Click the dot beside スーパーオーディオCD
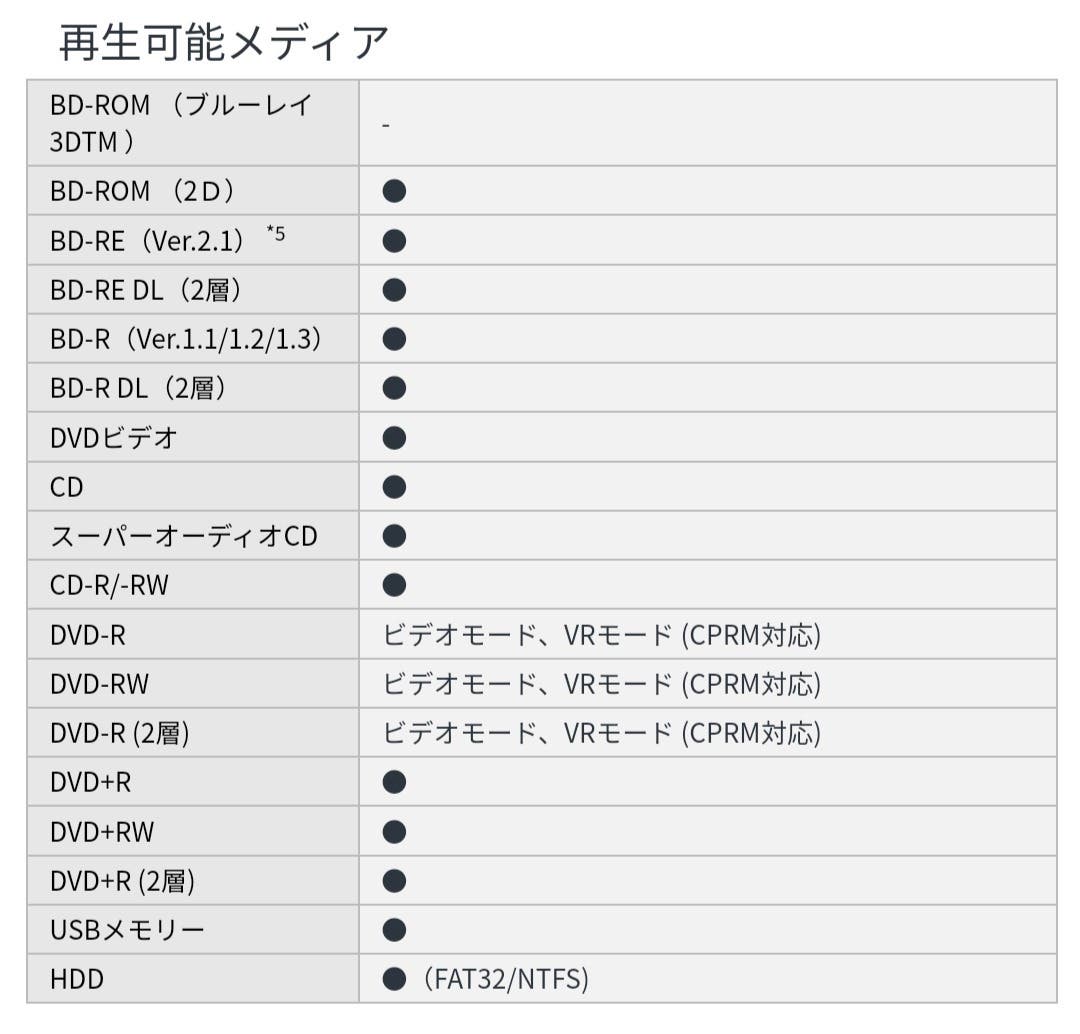 click(394, 536)
